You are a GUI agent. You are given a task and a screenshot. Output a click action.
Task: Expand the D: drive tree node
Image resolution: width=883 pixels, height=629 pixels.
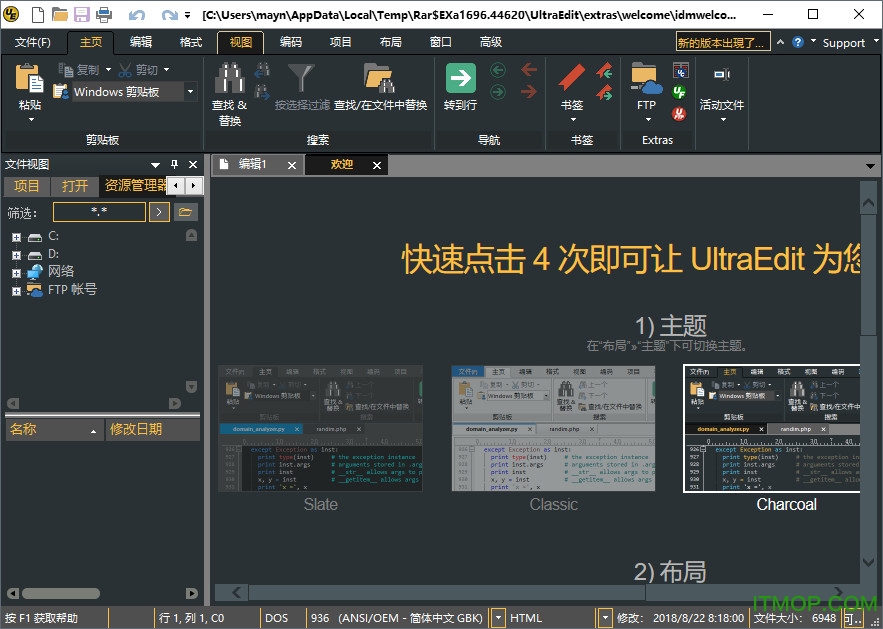(x=16, y=255)
